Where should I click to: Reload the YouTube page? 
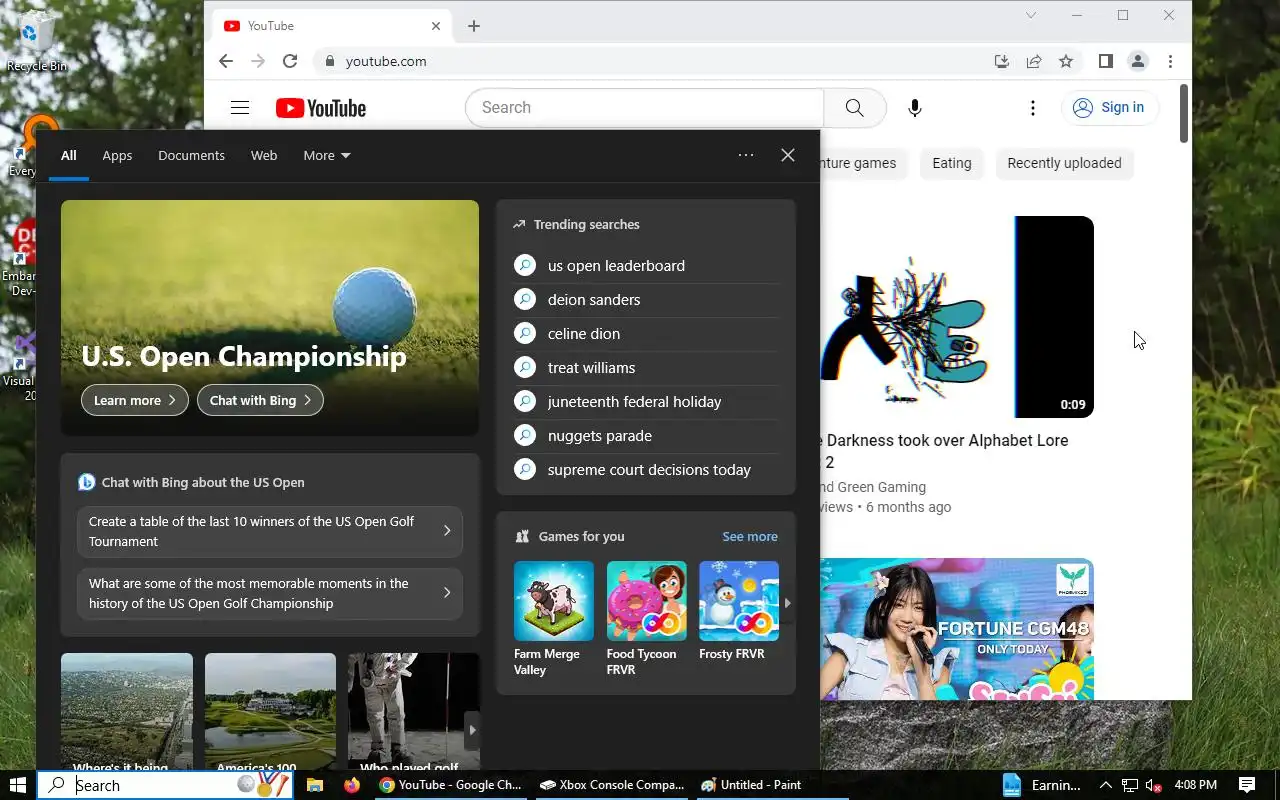pyautogui.click(x=290, y=61)
